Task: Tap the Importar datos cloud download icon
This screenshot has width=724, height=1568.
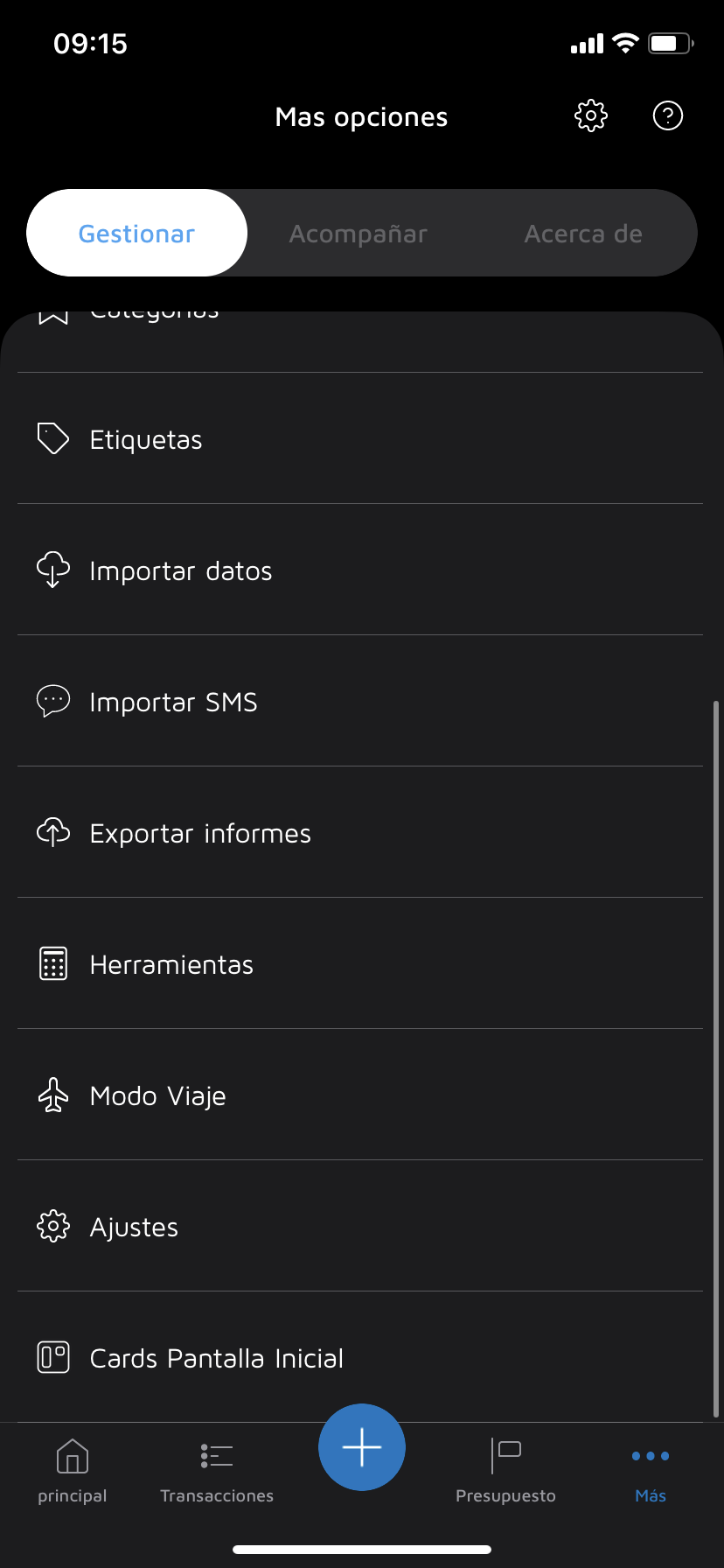Action: 52,570
